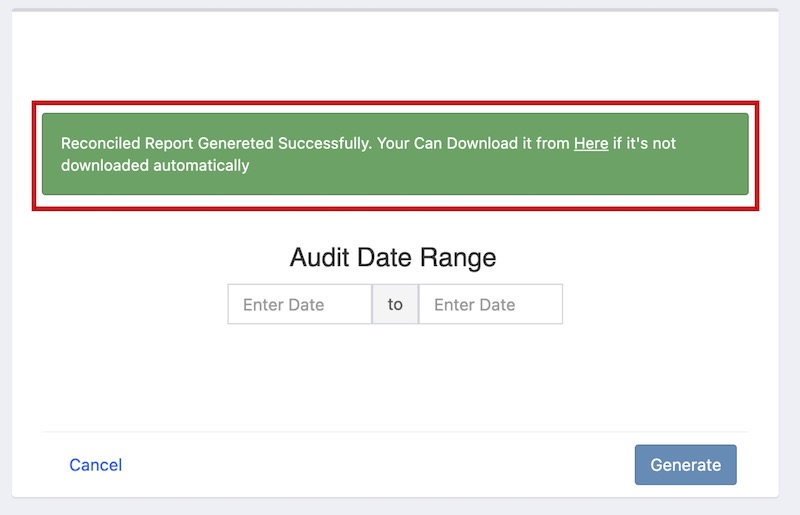
Task: Click the Audit Date Range heading
Action: 393,257
